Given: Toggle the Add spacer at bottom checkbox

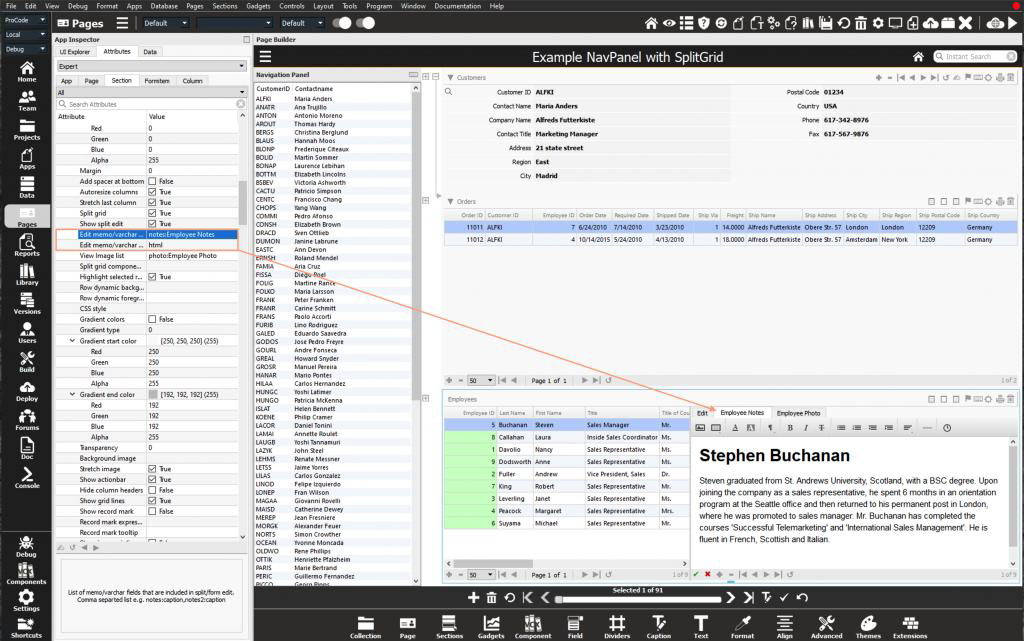Looking at the screenshot, I should point(152,181).
